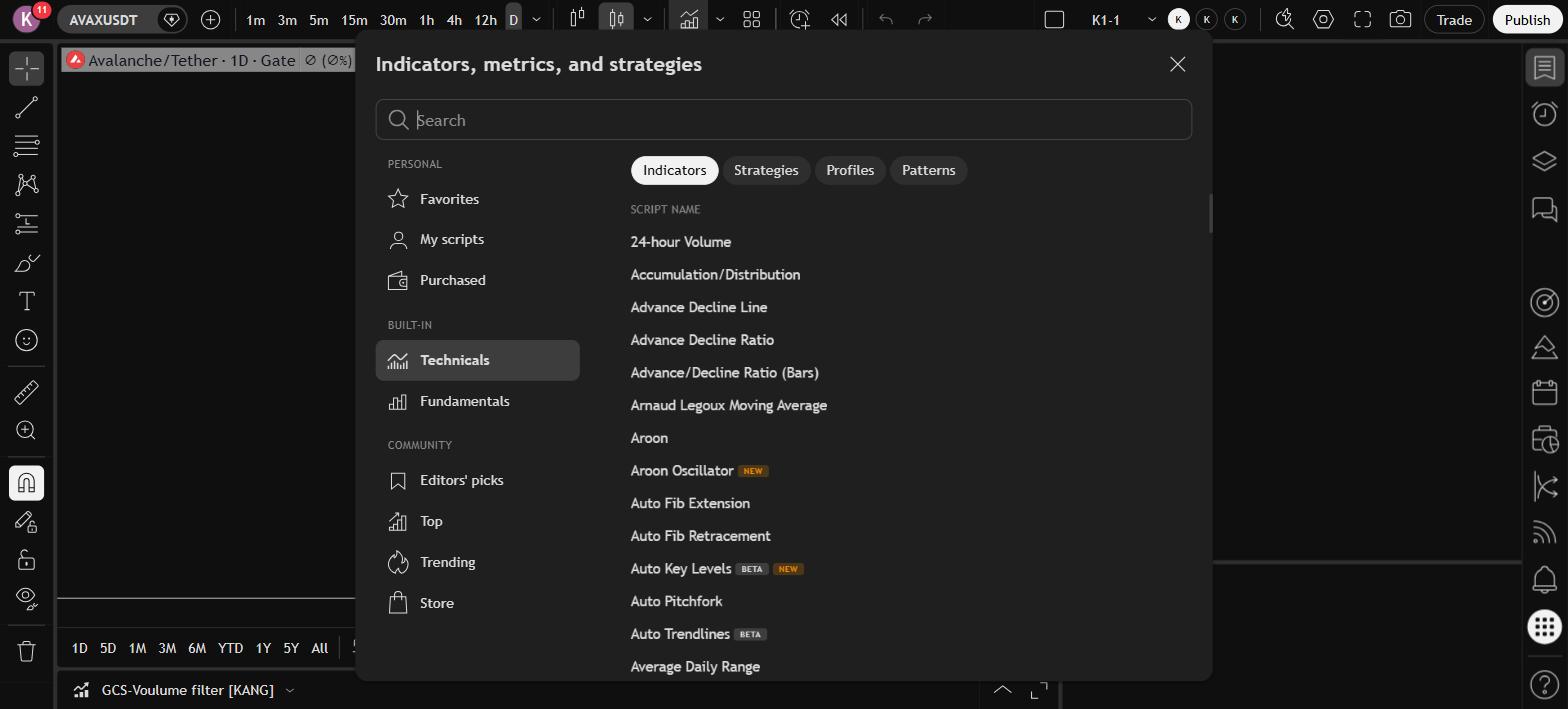The height and width of the screenshot is (709, 1568).
Task: Close the Indicators dialog
Action: (1177, 64)
